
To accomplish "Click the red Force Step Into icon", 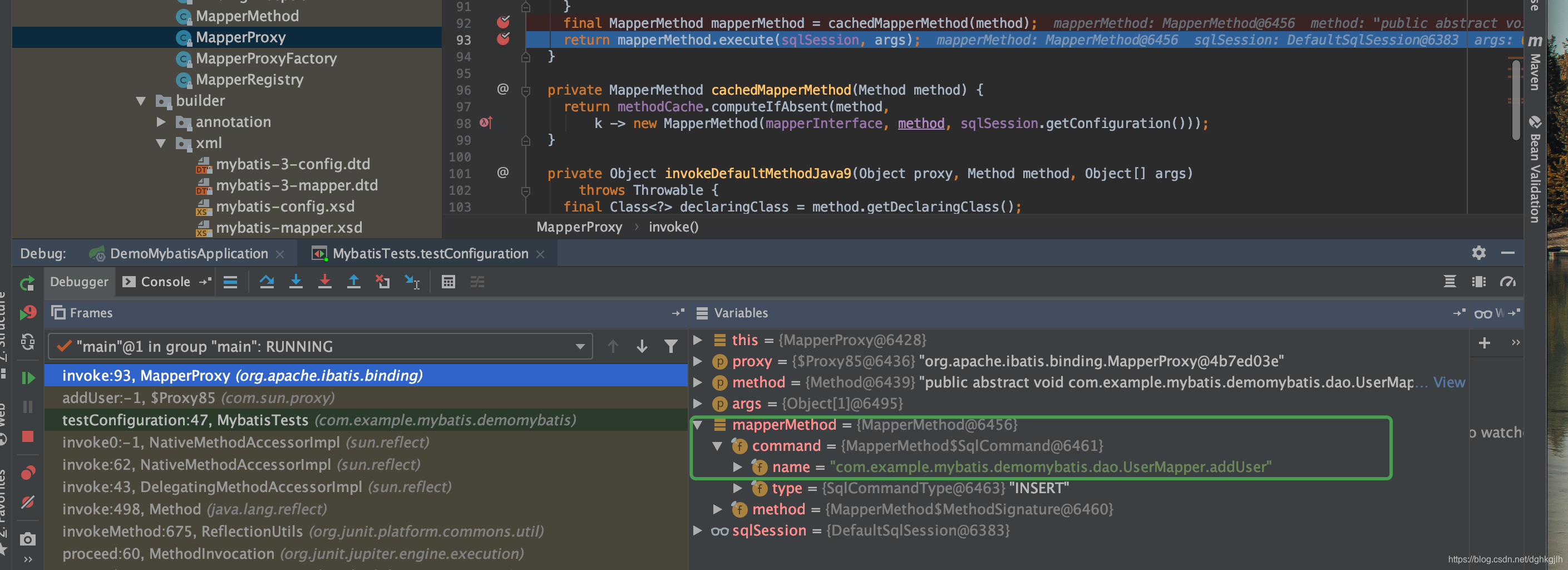I will tap(325, 282).
